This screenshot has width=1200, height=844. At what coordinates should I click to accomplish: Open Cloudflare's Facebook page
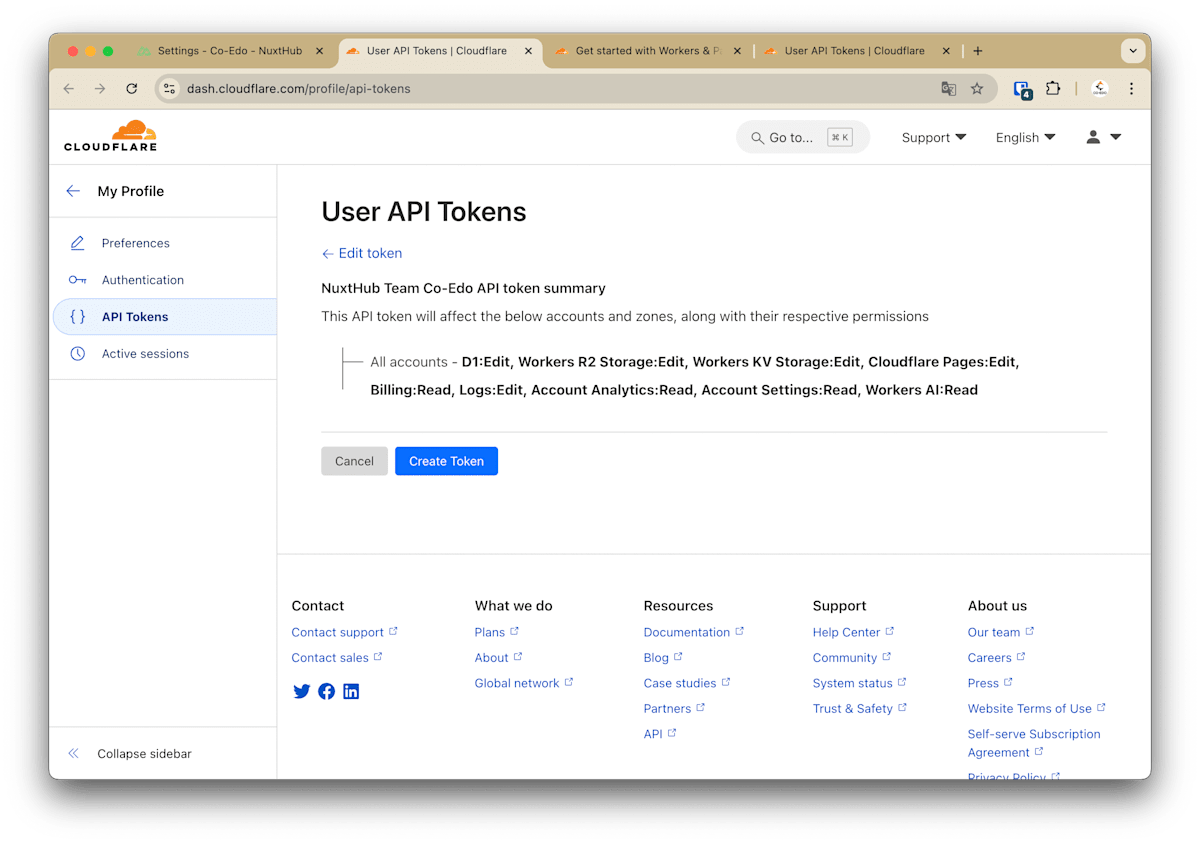tap(326, 691)
